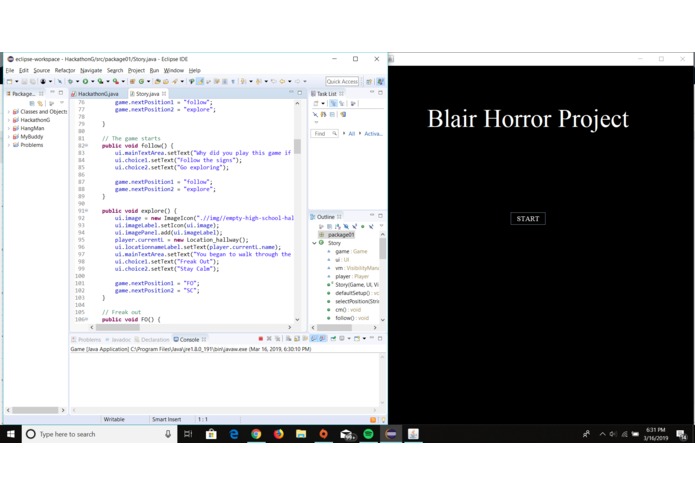Open the Source menu
This screenshot has width=695, height=494.
coord(42,70)
